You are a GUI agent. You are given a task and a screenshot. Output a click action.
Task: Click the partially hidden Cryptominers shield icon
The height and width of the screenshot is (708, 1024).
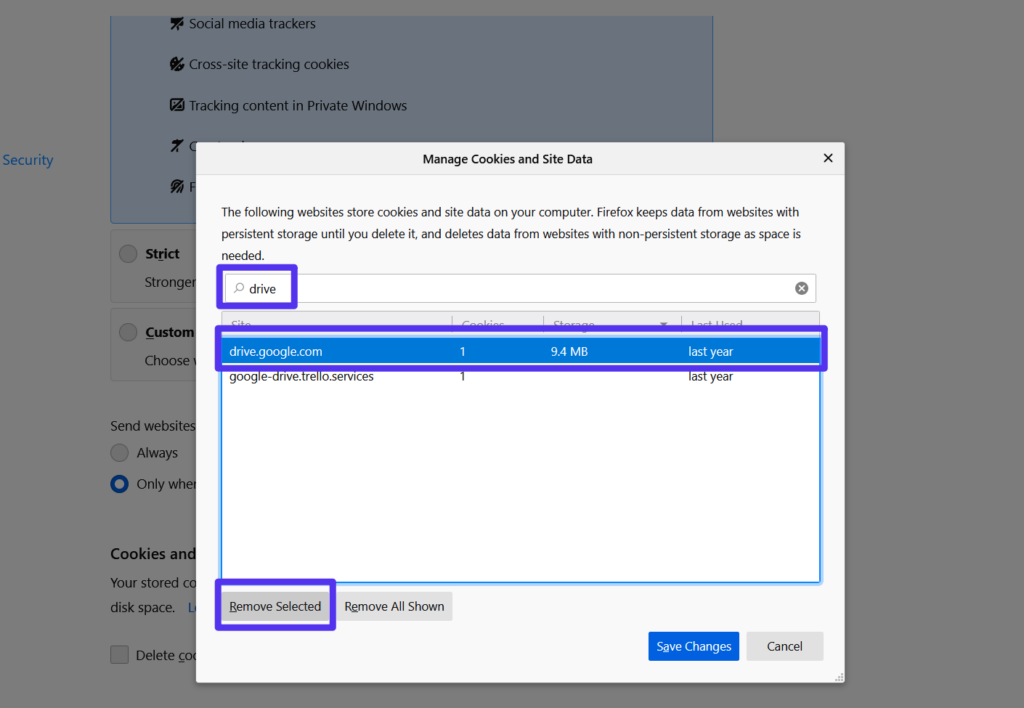176,146
